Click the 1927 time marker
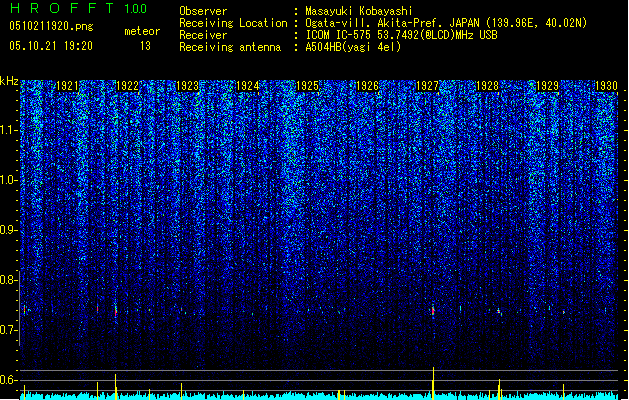The height and width of the screenshot is (400, 629). (428, 86)
